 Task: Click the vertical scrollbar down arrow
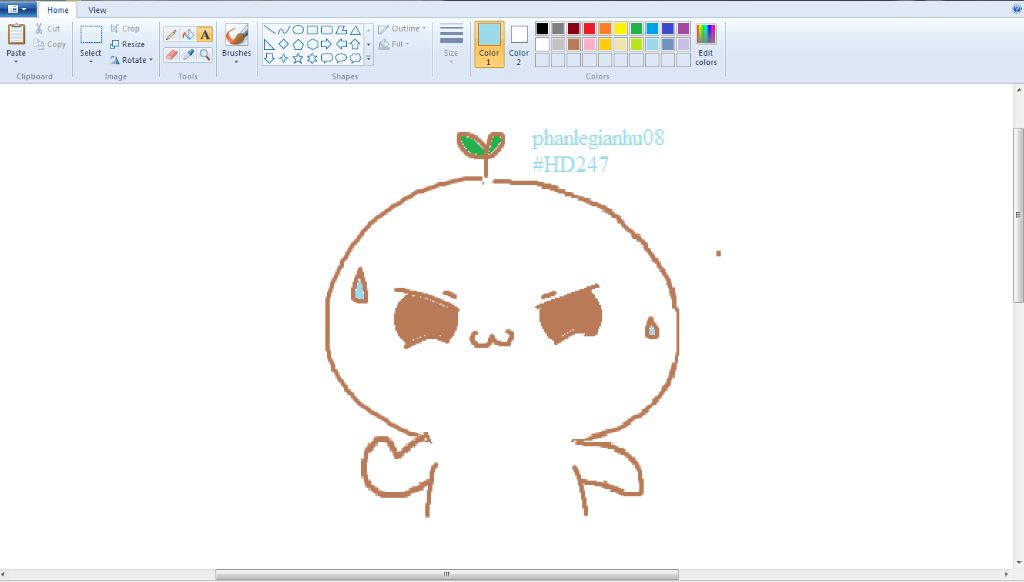tap(1018, 563)
